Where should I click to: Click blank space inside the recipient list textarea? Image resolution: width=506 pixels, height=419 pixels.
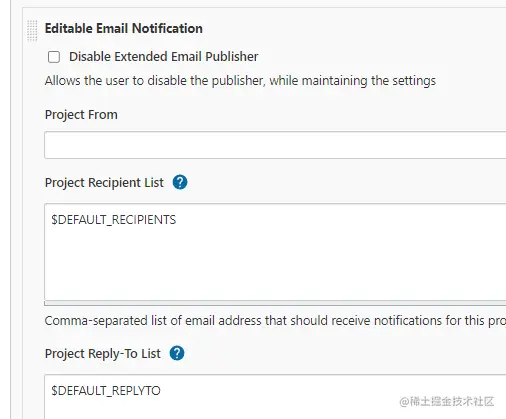[275, 263]
